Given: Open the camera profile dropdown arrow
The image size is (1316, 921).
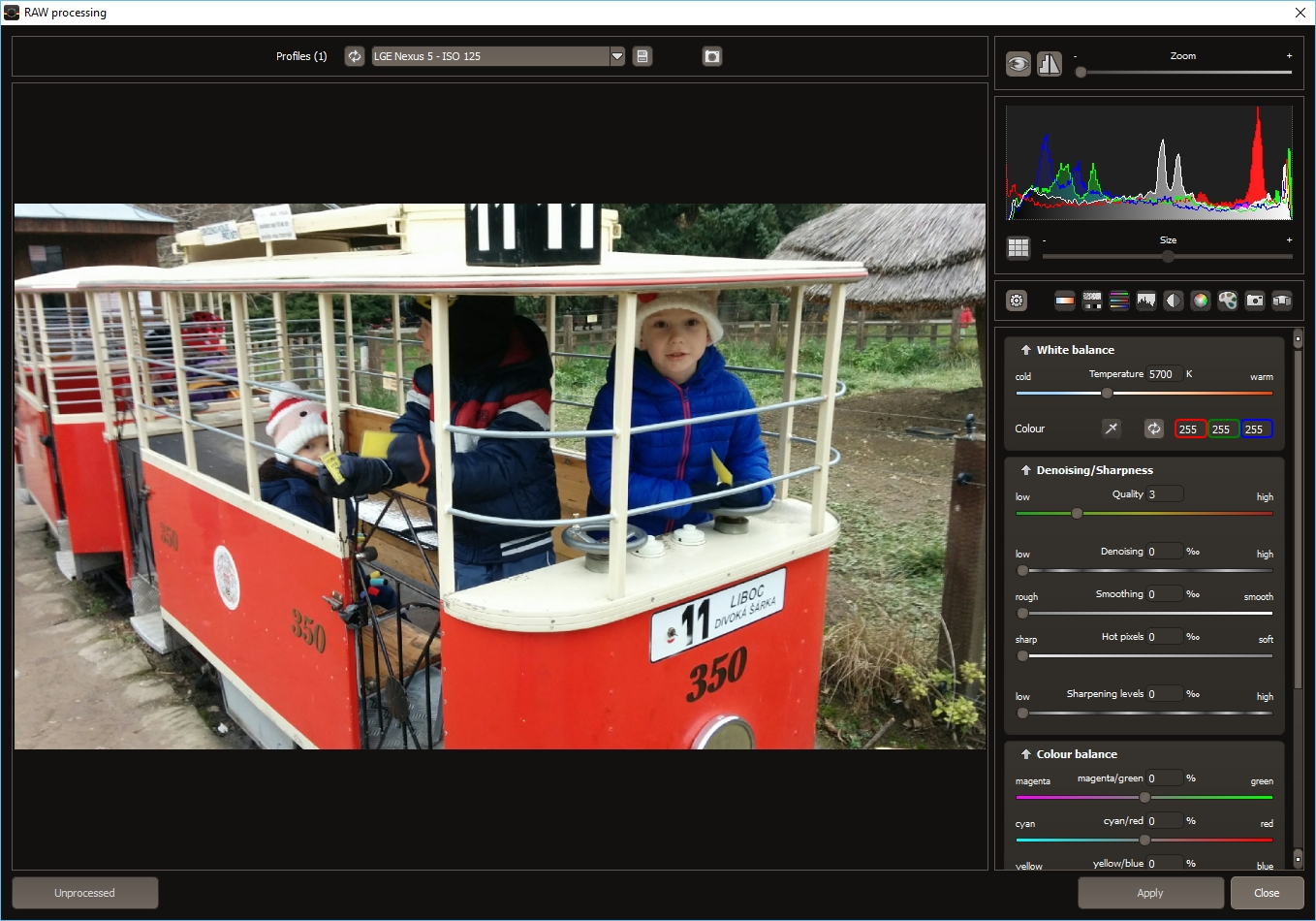Looking at the screenshot, I should pos(617,56).
